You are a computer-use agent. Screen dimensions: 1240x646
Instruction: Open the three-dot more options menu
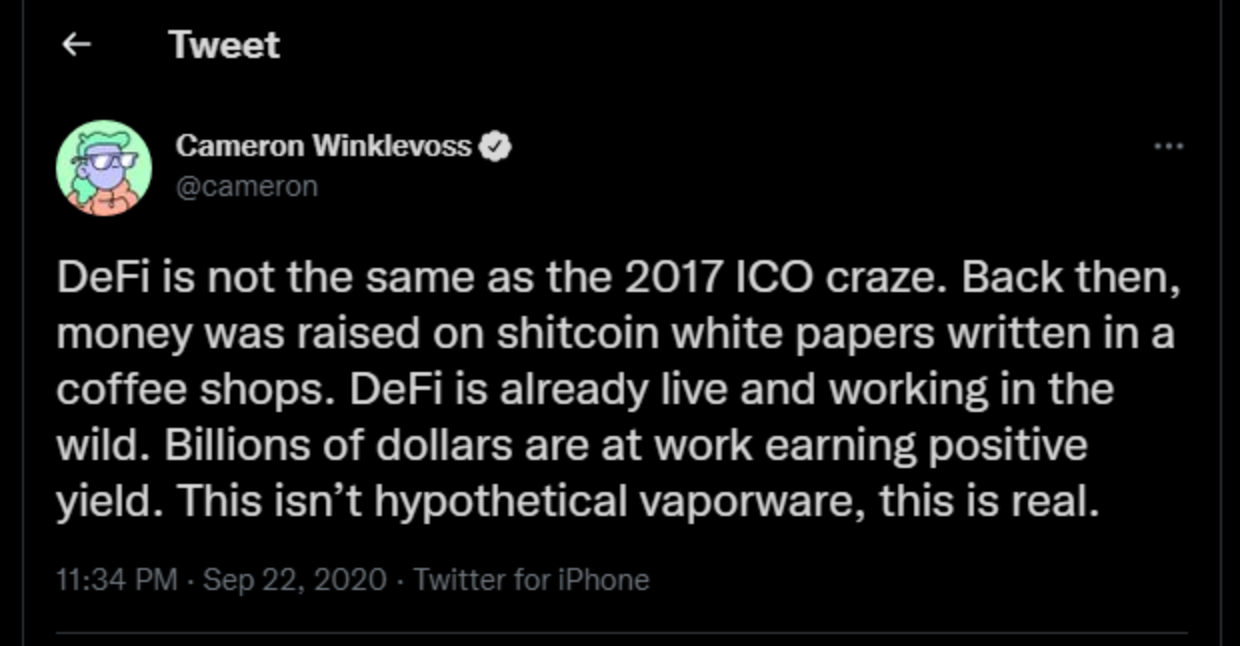click(x=1168, y=146)
